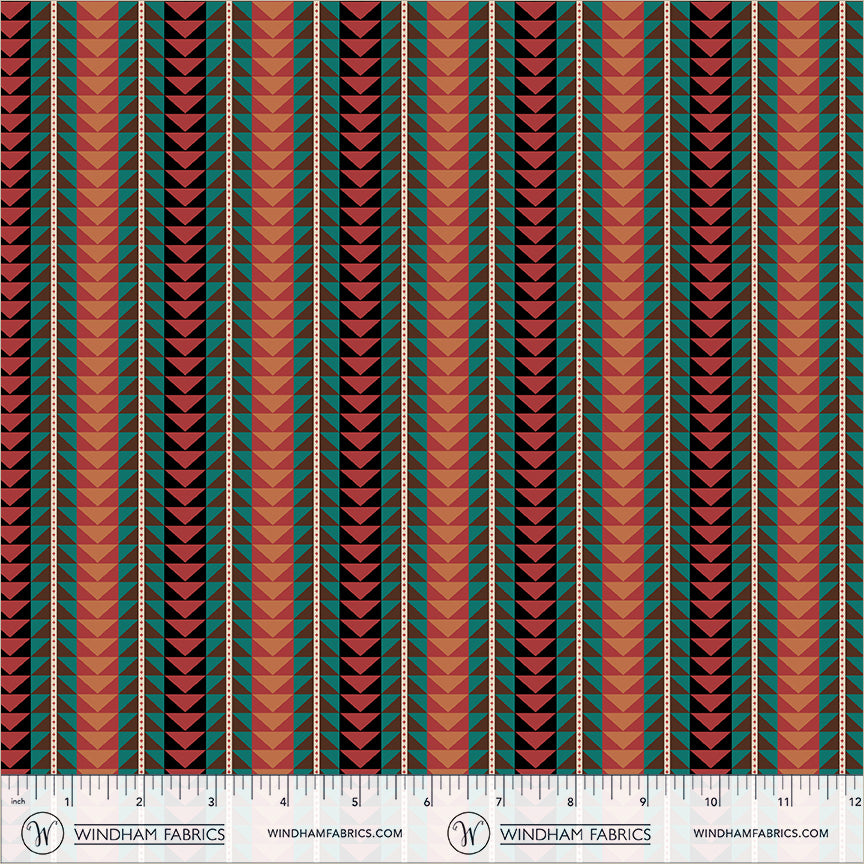Click ruler number 3
The width and height of the screenshot is (864, 864).
[x=211, y=802]
